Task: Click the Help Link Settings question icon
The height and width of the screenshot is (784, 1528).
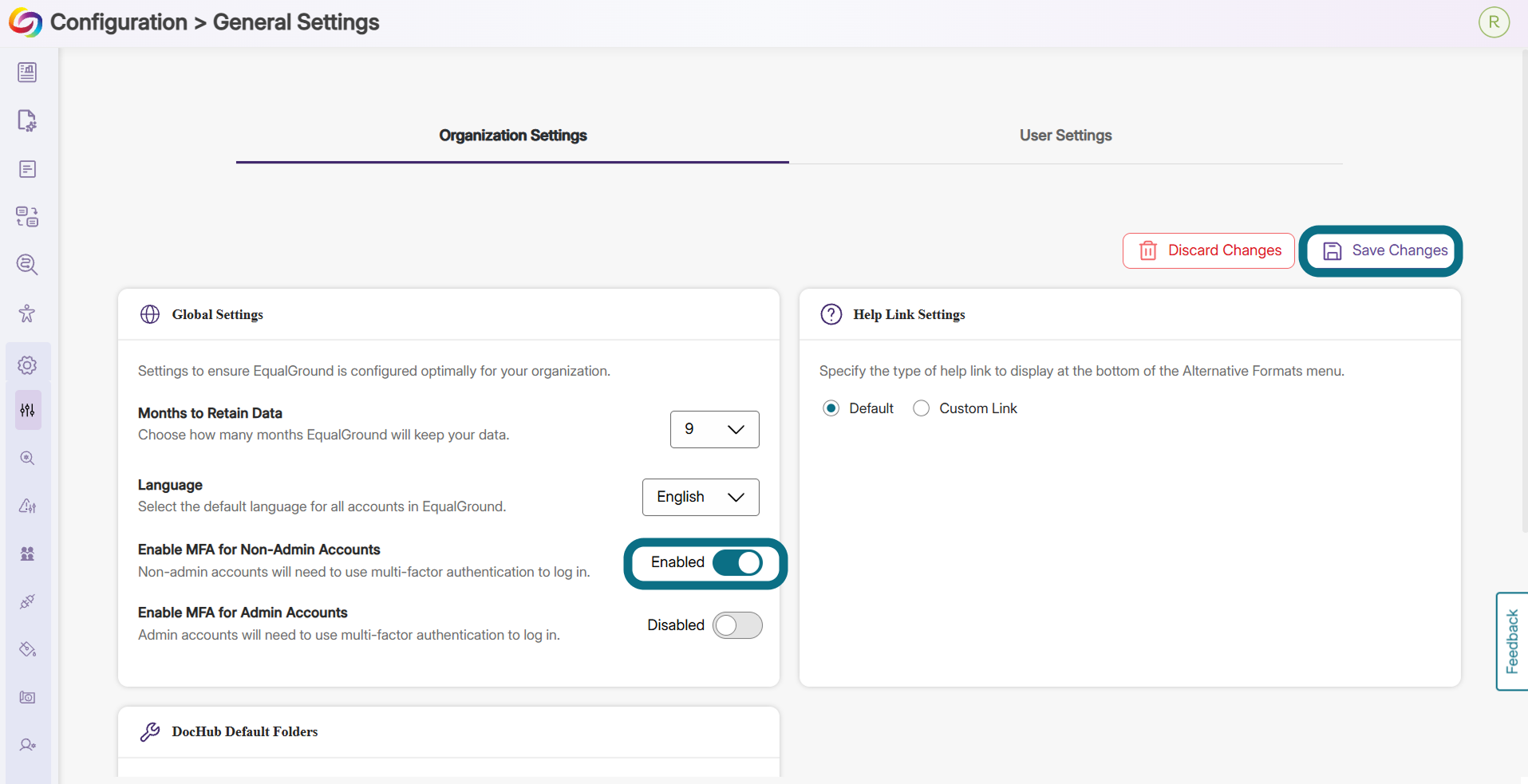Action: (831, 314)
